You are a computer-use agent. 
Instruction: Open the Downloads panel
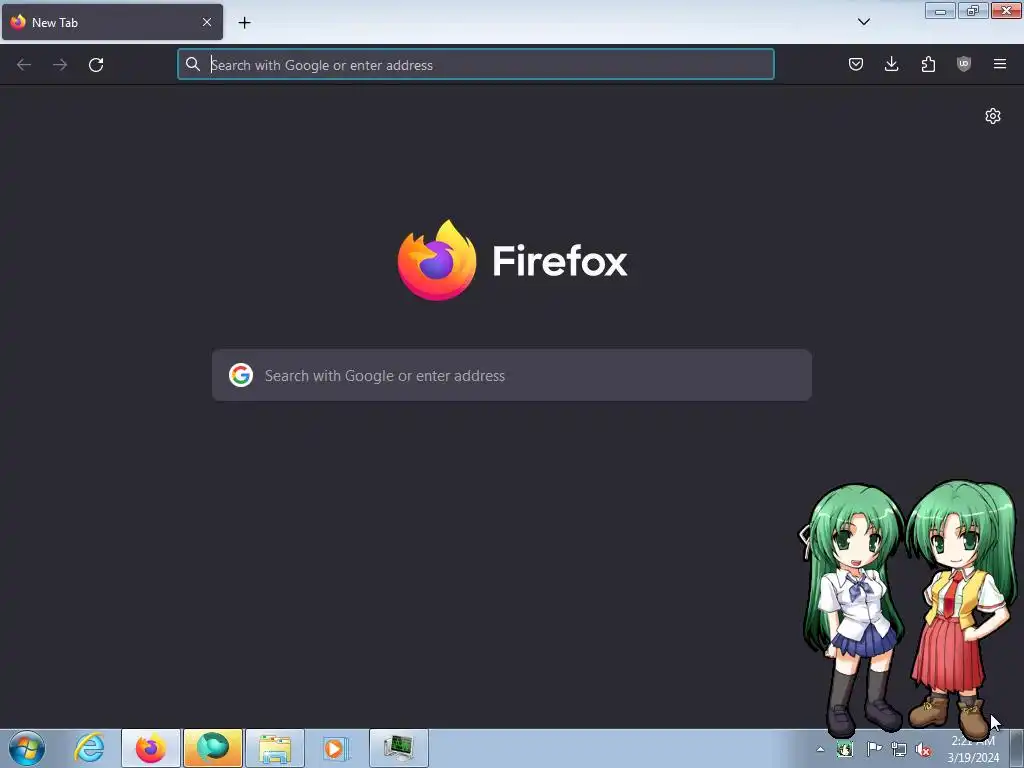click(x=891, y=64)
